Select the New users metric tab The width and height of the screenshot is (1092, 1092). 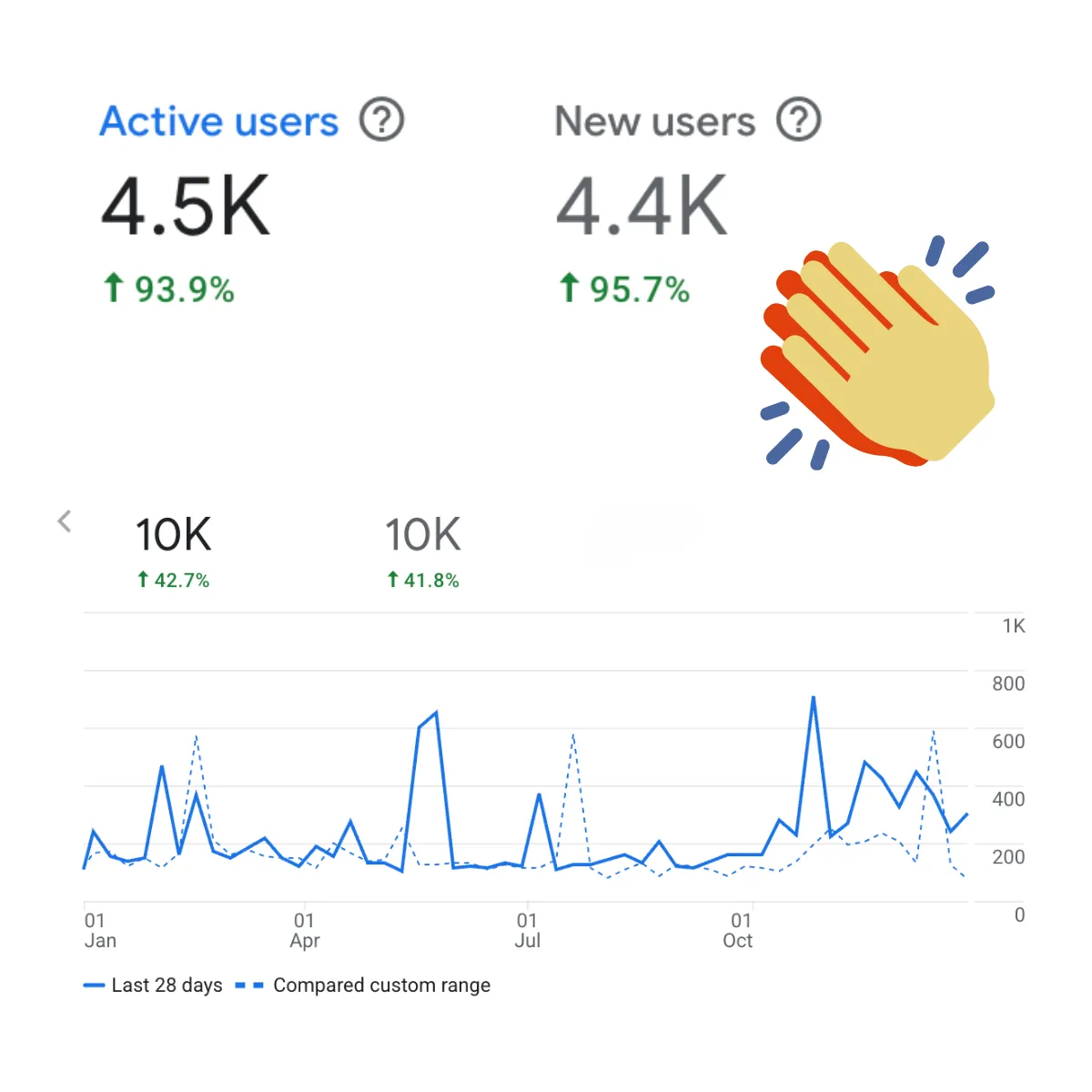[655, 121]
